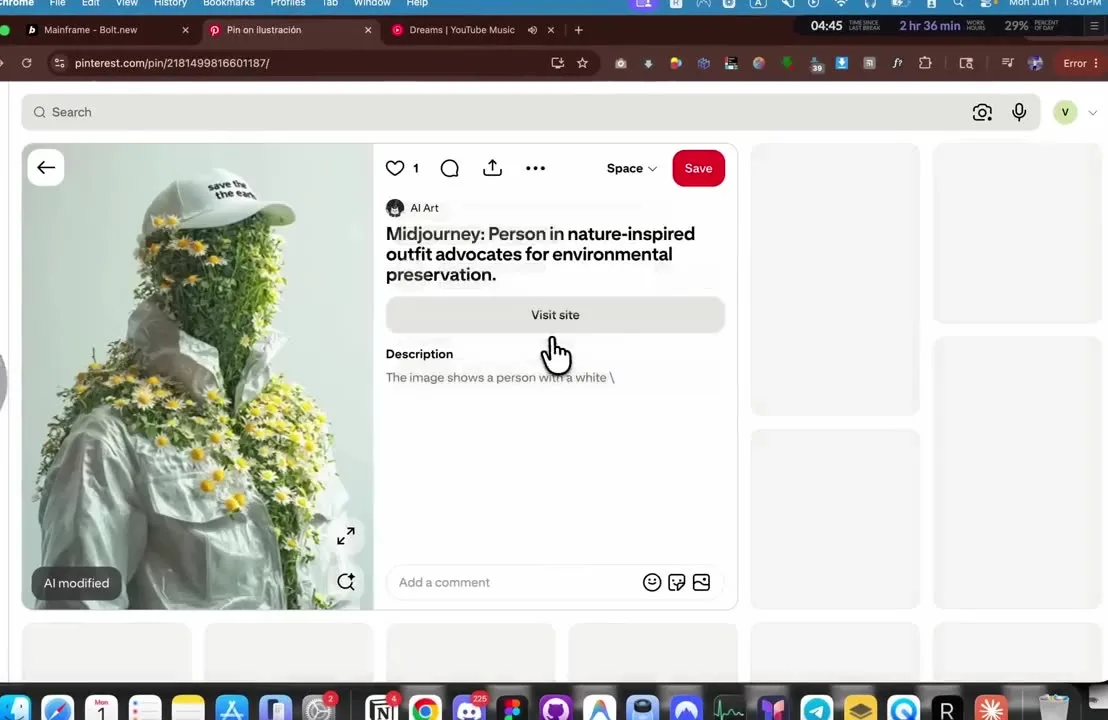Click the flower-covered person pin image
This screenshot has width=1108, height=720.
point(197,376)
